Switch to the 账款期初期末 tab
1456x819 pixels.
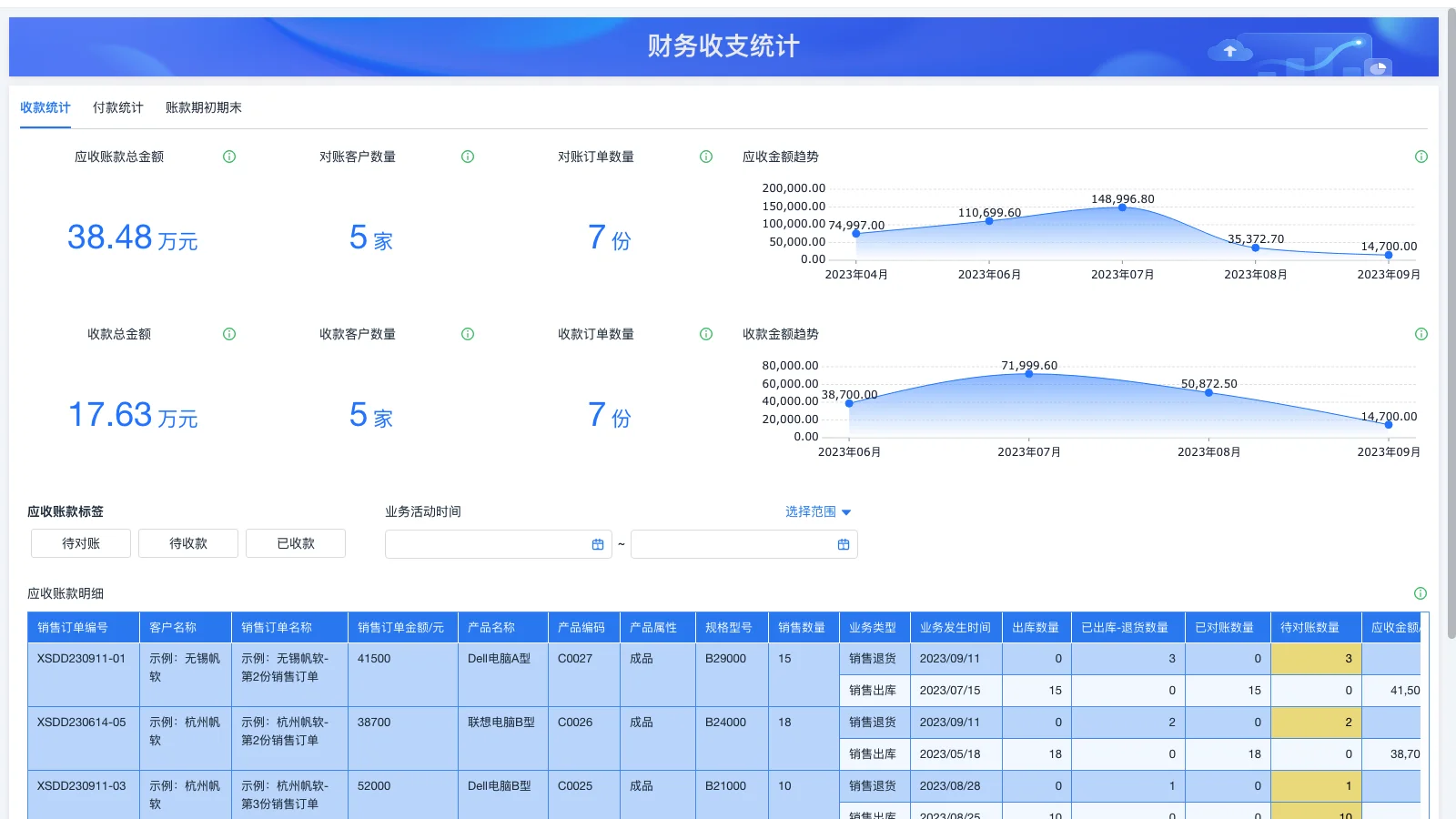pyautogui.click(x=204, y=107)
